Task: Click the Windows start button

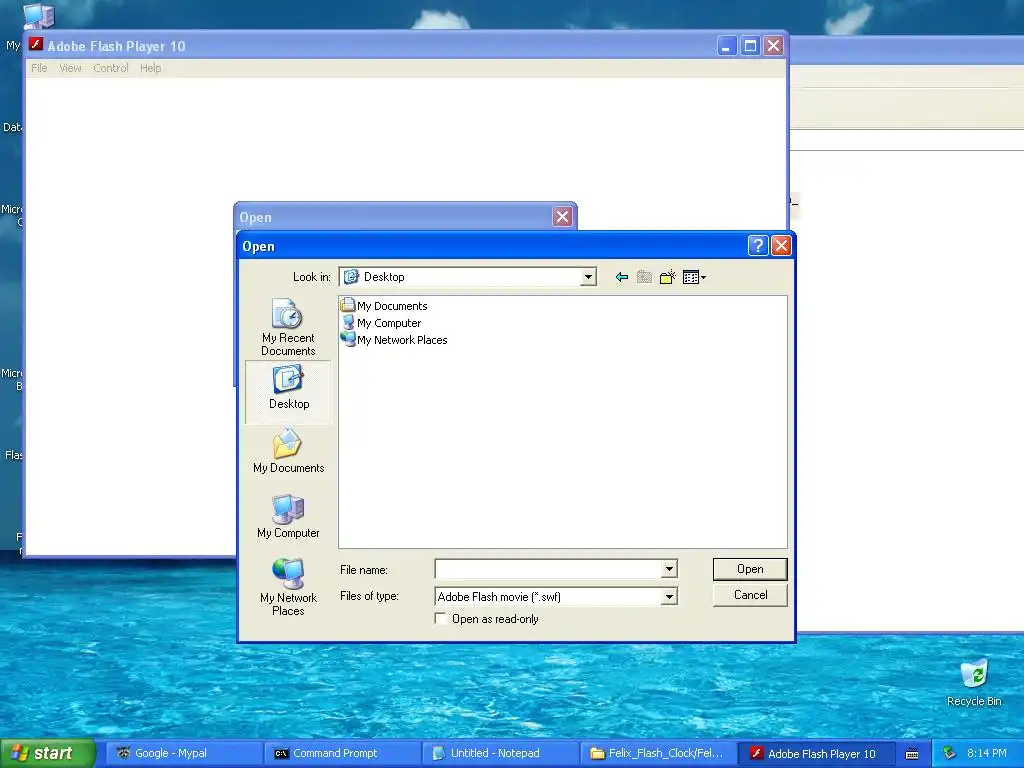Action: coord(47,753)
